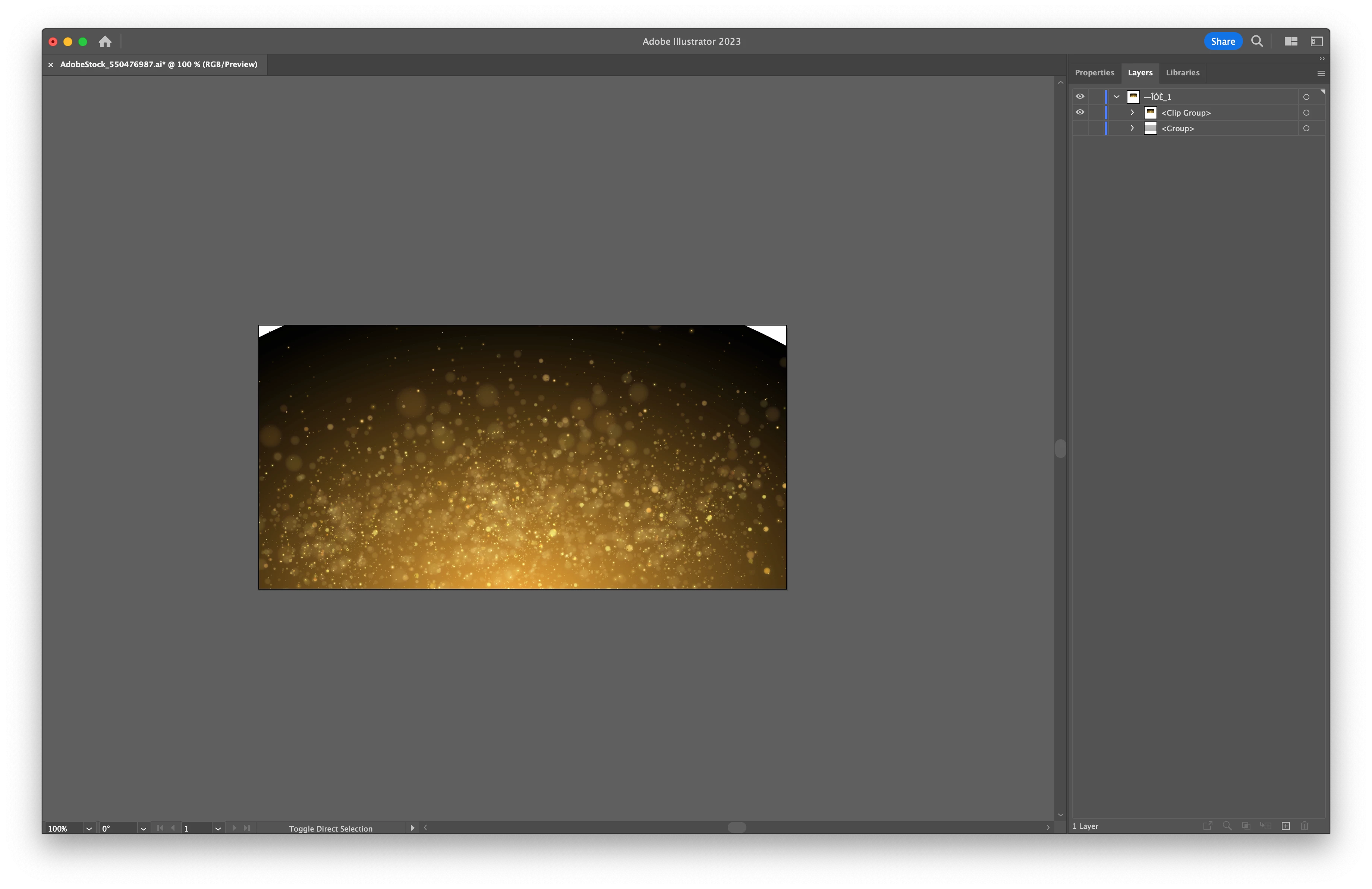The image size is (1372, 889).
Task: Open the 100% zoom level dropdown
Action: (x=89, y=829)
